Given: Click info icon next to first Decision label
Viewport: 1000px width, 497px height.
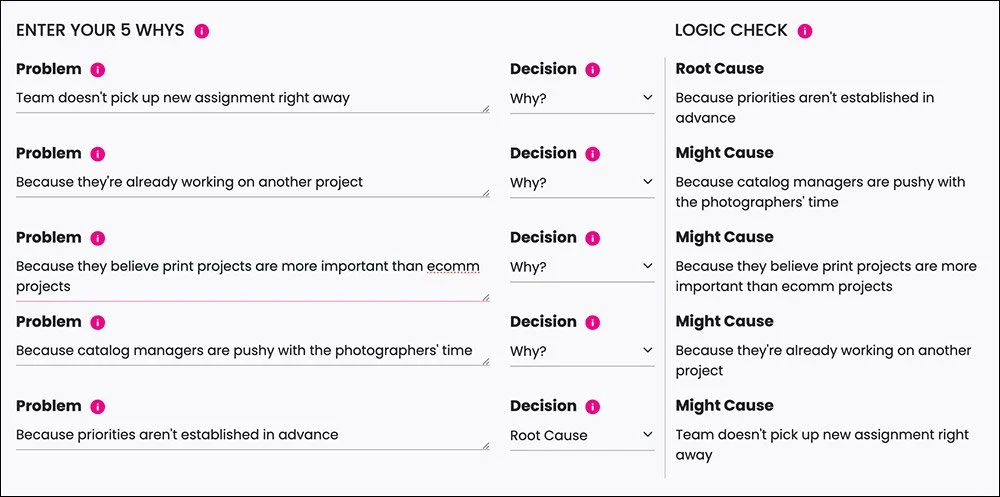Looking at the screenshot, I should (x=593, y=70).
